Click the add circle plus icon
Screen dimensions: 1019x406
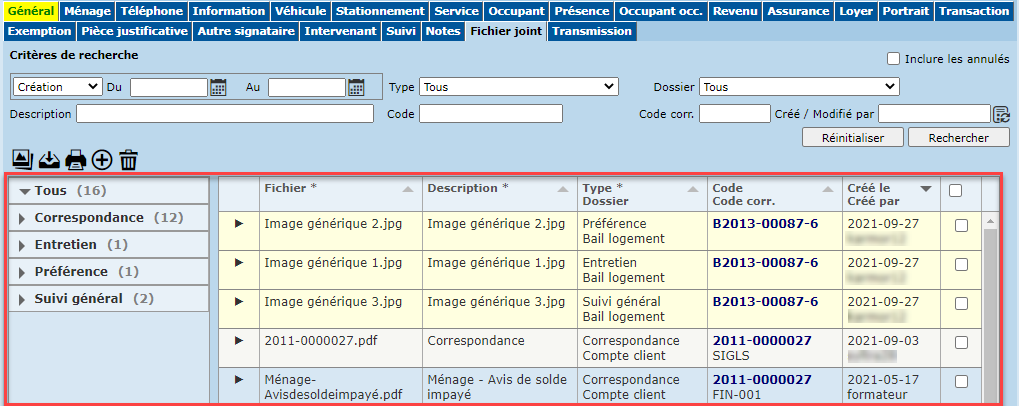coord(102,159)
